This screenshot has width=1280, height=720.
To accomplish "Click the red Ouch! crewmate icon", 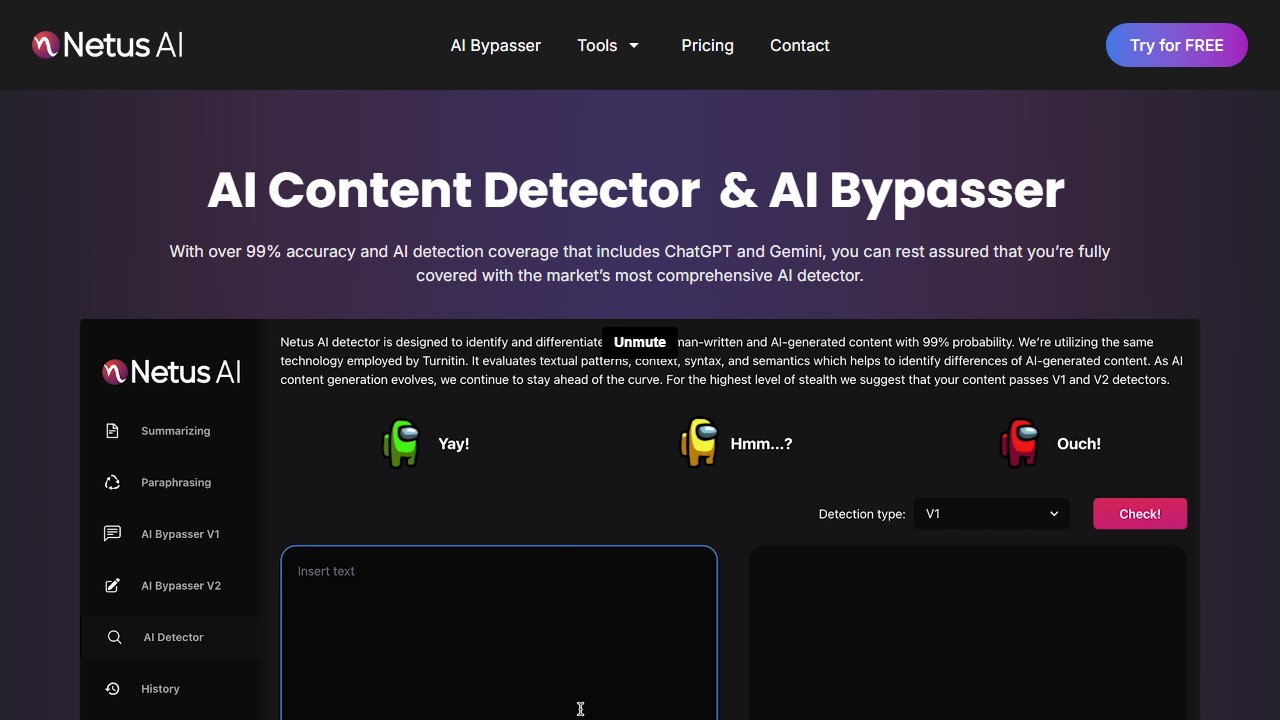I will coord(1020,443).
